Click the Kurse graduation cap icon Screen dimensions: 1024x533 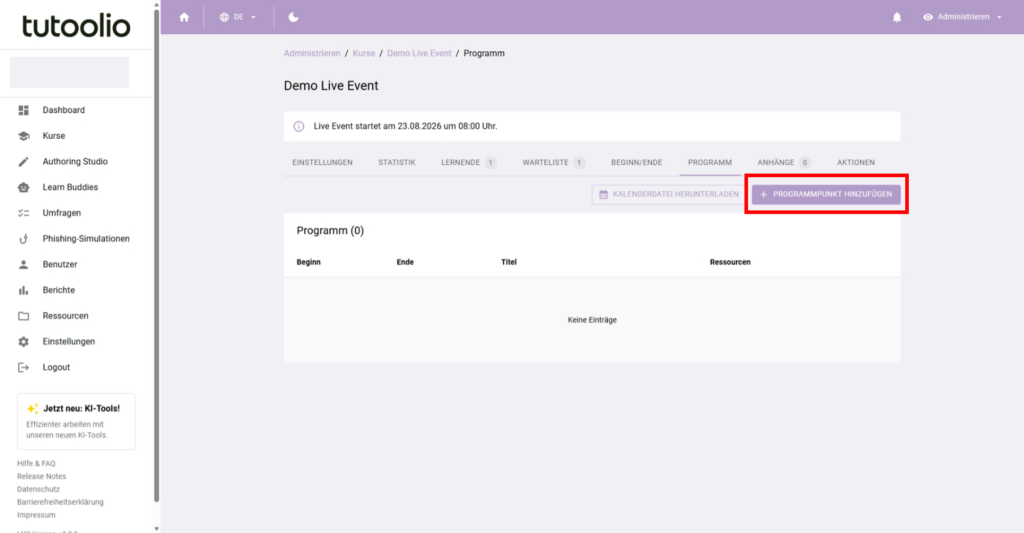(24, 136)
